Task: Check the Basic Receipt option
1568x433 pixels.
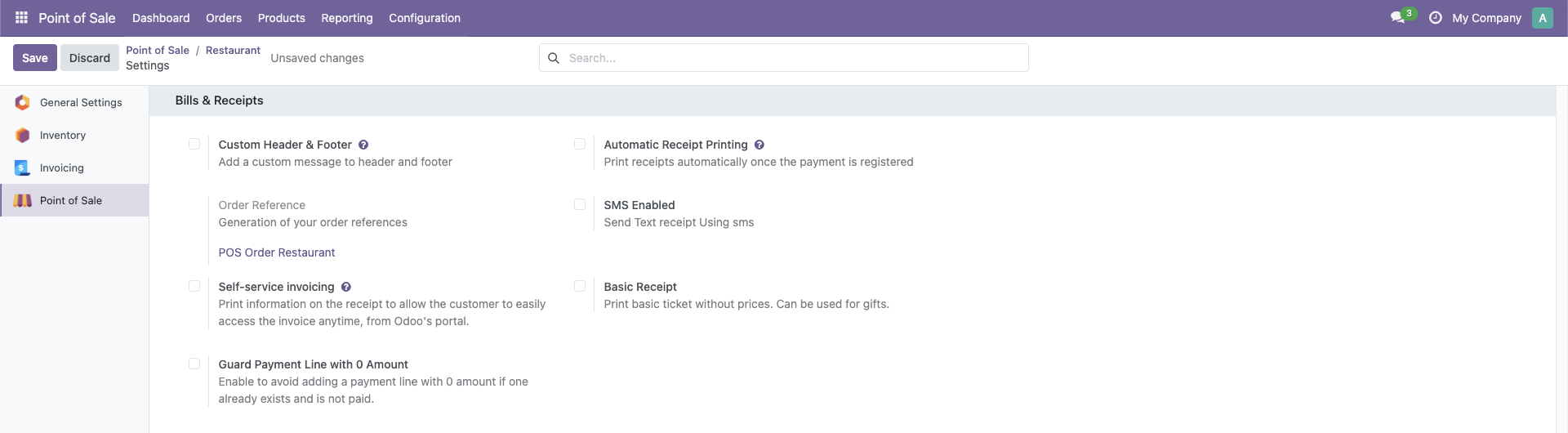Action: coord(580,286)
